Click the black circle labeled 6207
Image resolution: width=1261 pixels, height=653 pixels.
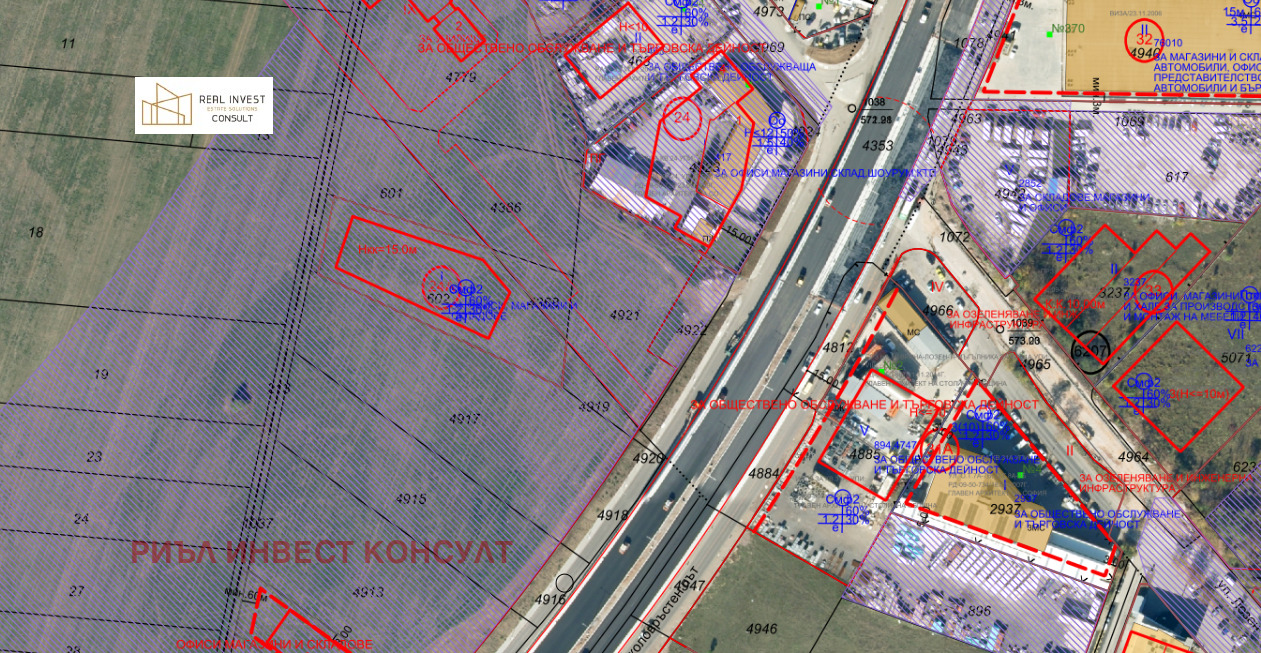pos(1090,352)
